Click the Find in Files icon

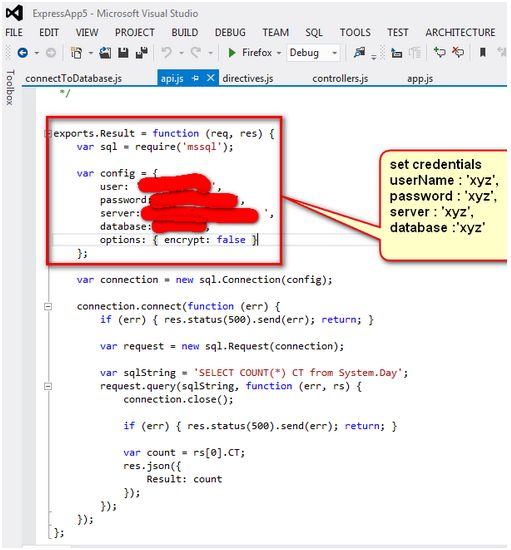coord(359,53)
